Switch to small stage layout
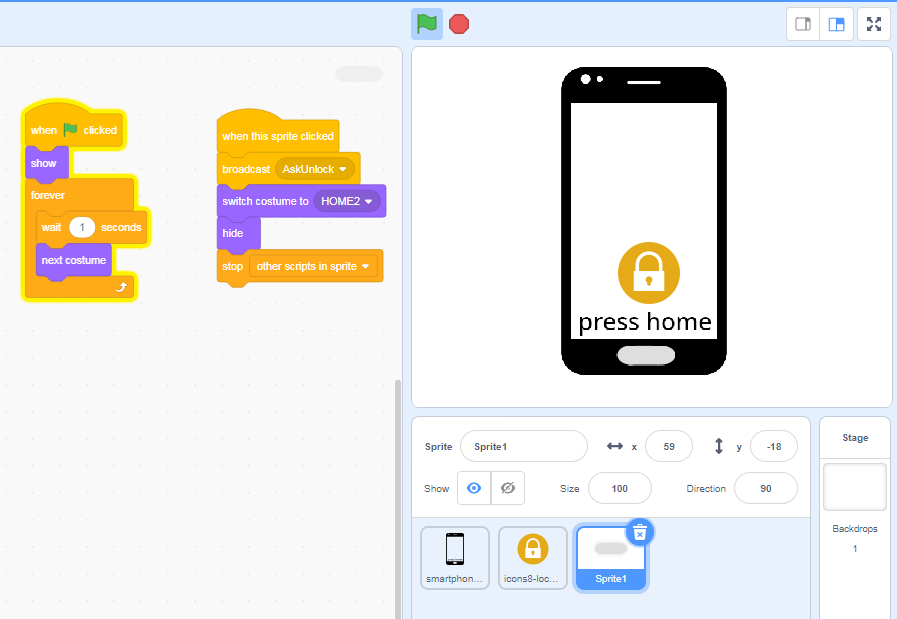The width and height of the screenshot is (897, 619). click(x=803, y=24)
